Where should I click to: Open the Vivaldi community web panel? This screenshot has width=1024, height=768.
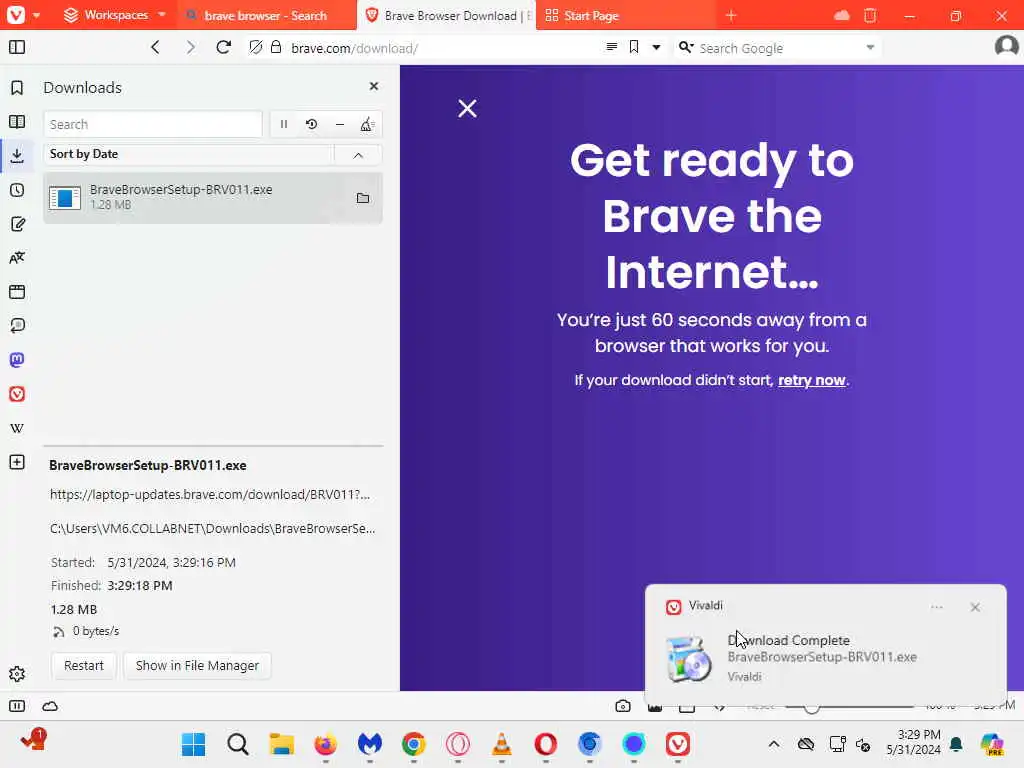click(17, 394)
